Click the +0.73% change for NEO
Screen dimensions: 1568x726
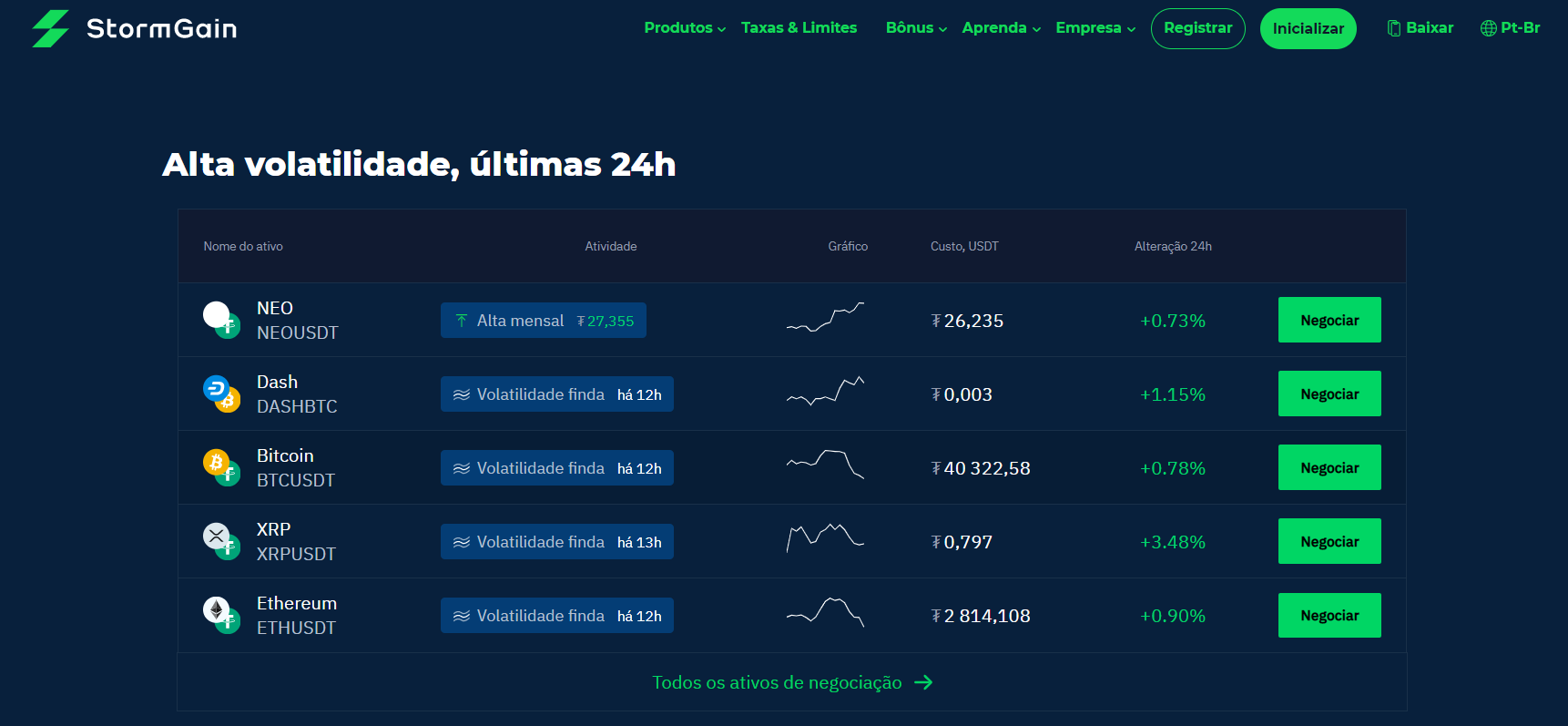tap(1173, 321)
